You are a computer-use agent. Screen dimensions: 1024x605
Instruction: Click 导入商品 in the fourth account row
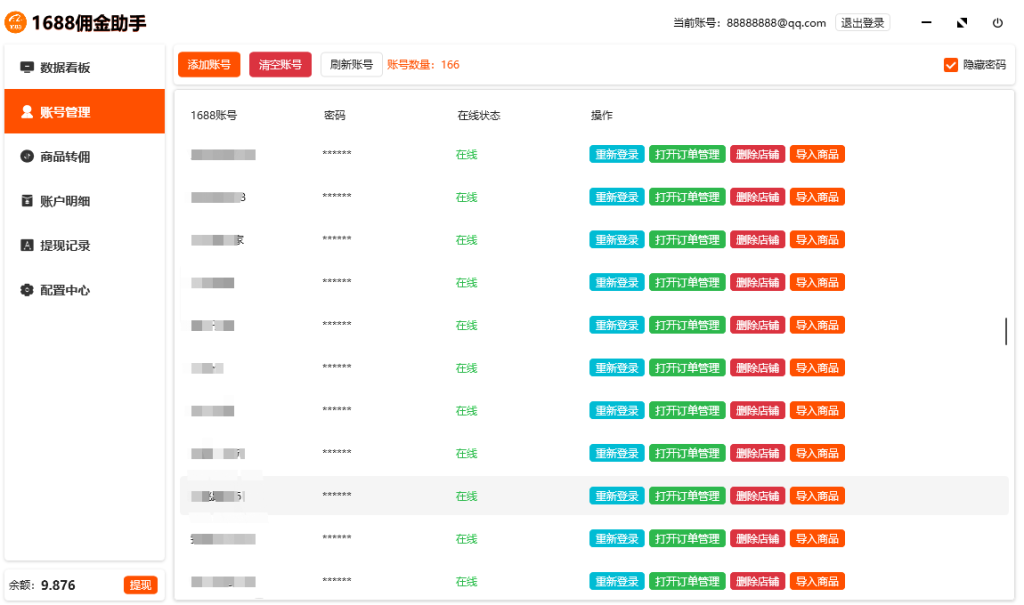point(817,283)
